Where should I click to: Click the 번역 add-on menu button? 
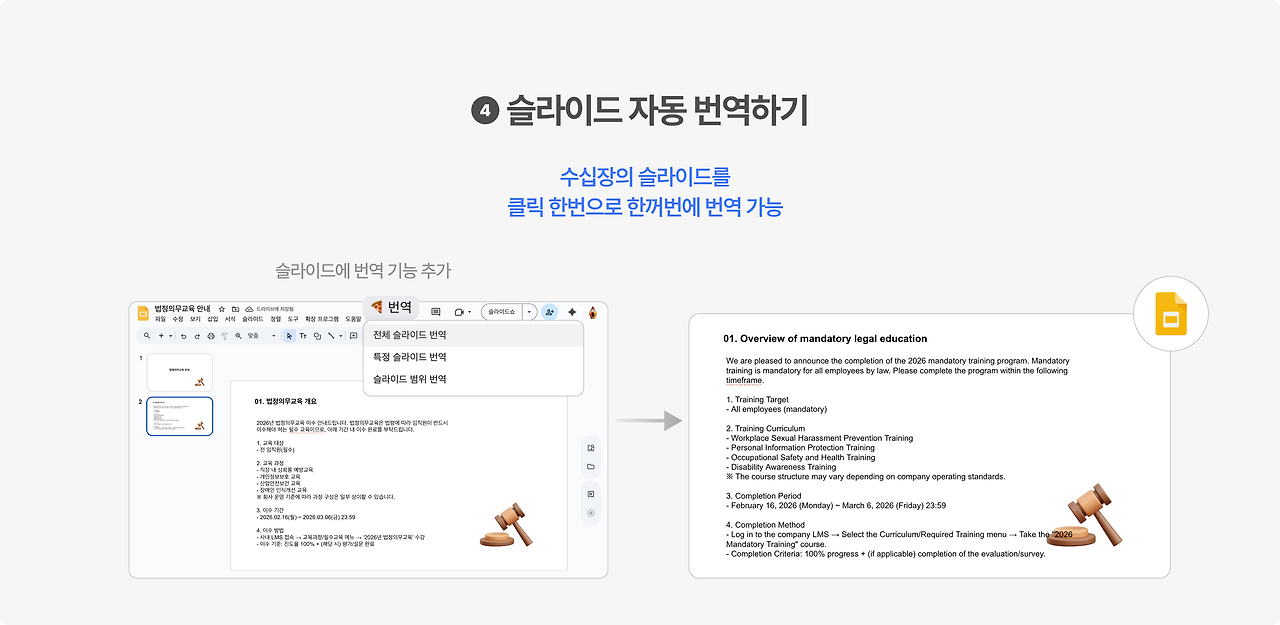[392, 307]
